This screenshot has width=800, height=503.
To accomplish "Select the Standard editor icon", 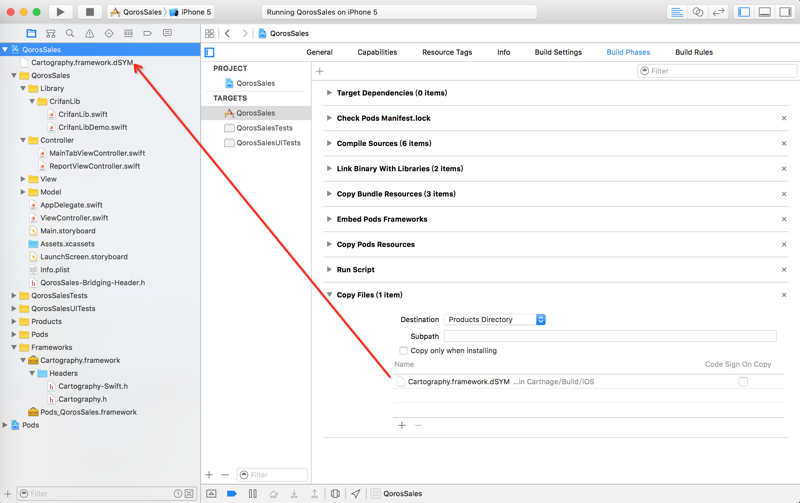I will pos(677,12).
